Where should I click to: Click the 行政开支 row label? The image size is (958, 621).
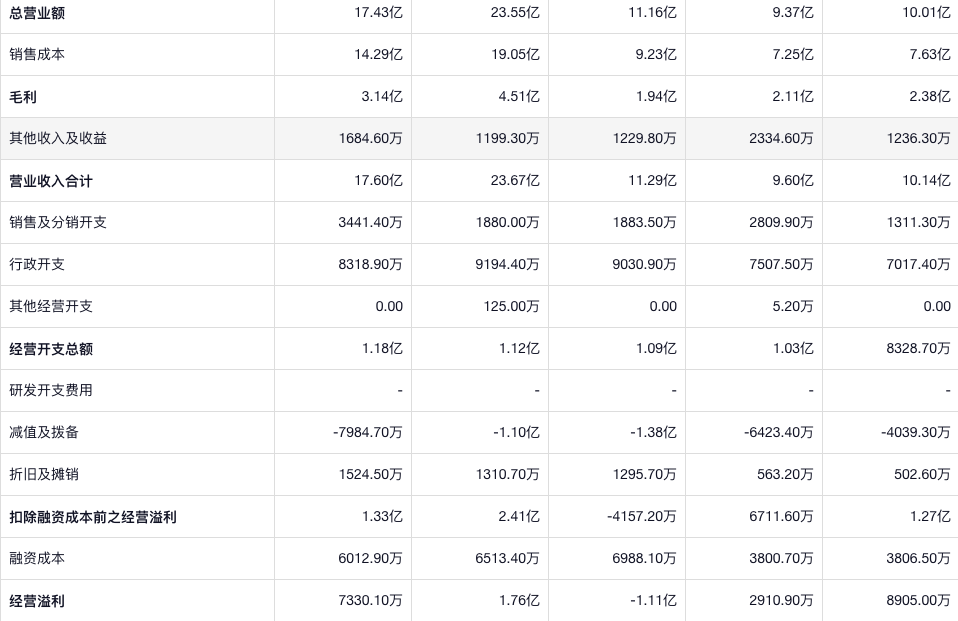click(x=38, y=264)
